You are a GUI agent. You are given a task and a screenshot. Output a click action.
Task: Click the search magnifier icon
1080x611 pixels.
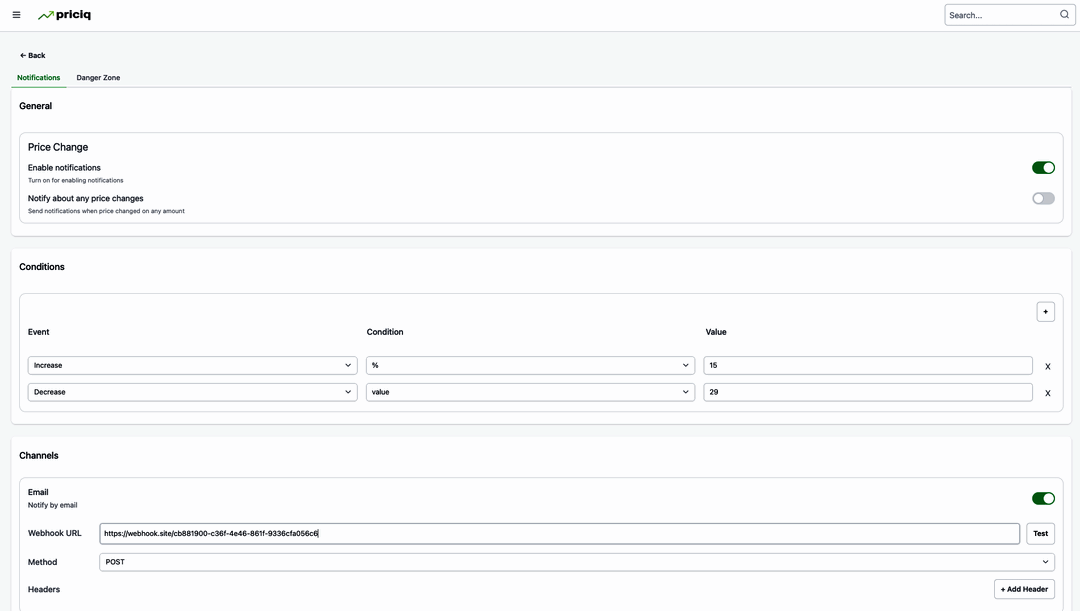[x=1064, y=15]
